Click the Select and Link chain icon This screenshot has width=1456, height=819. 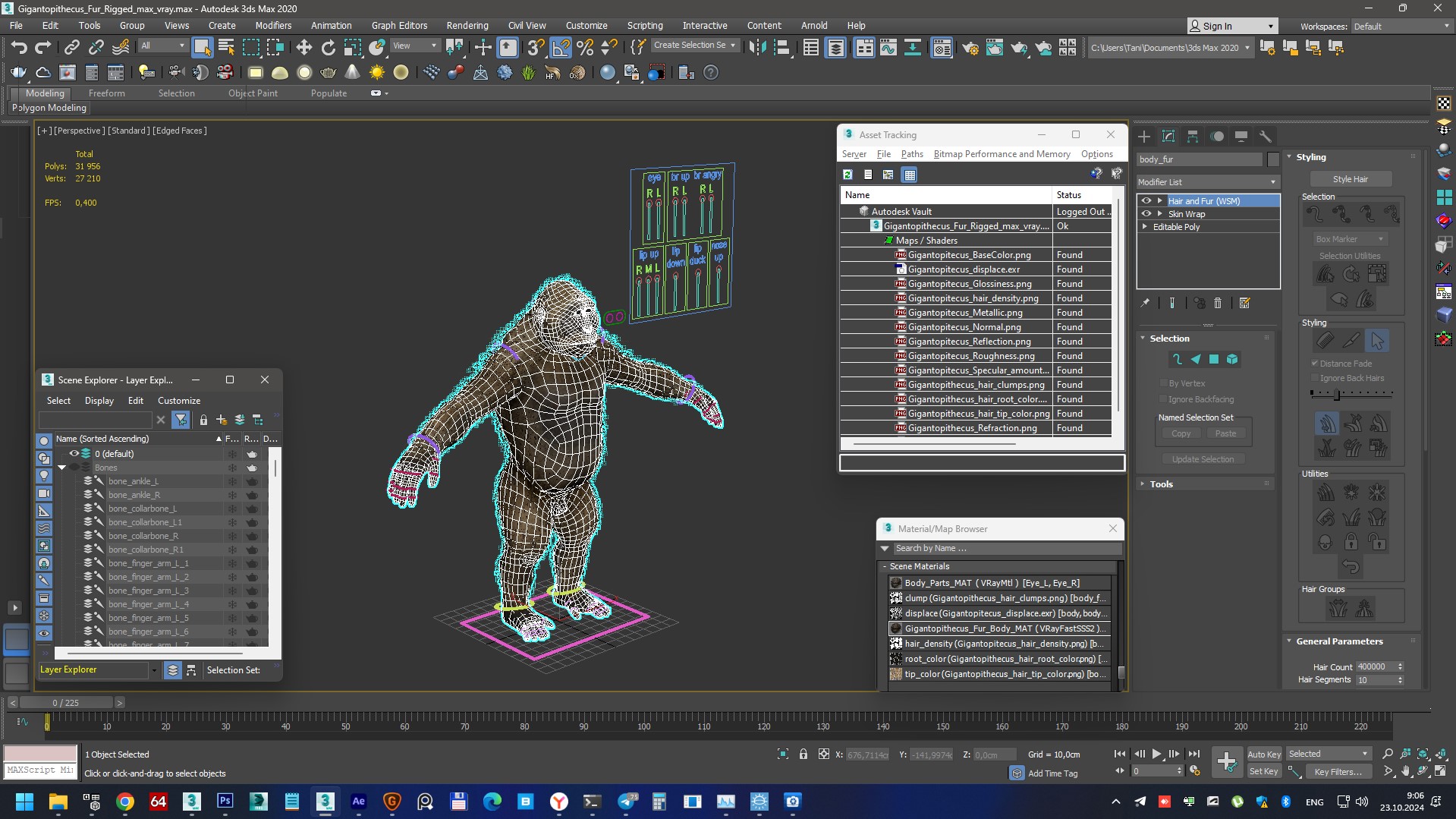click(x=71, y=48)
